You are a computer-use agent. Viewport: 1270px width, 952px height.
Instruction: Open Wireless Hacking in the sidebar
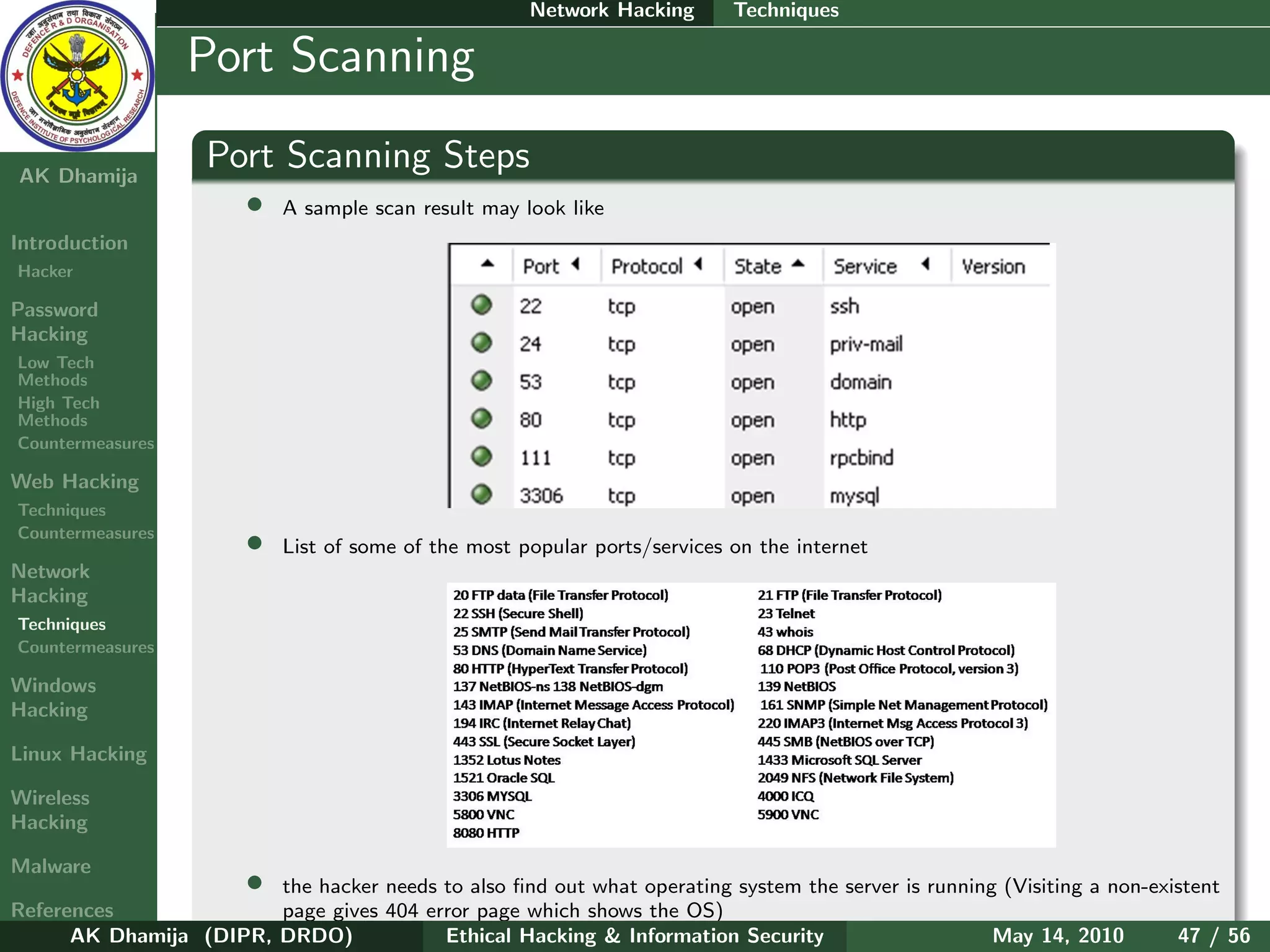point(50,809)
